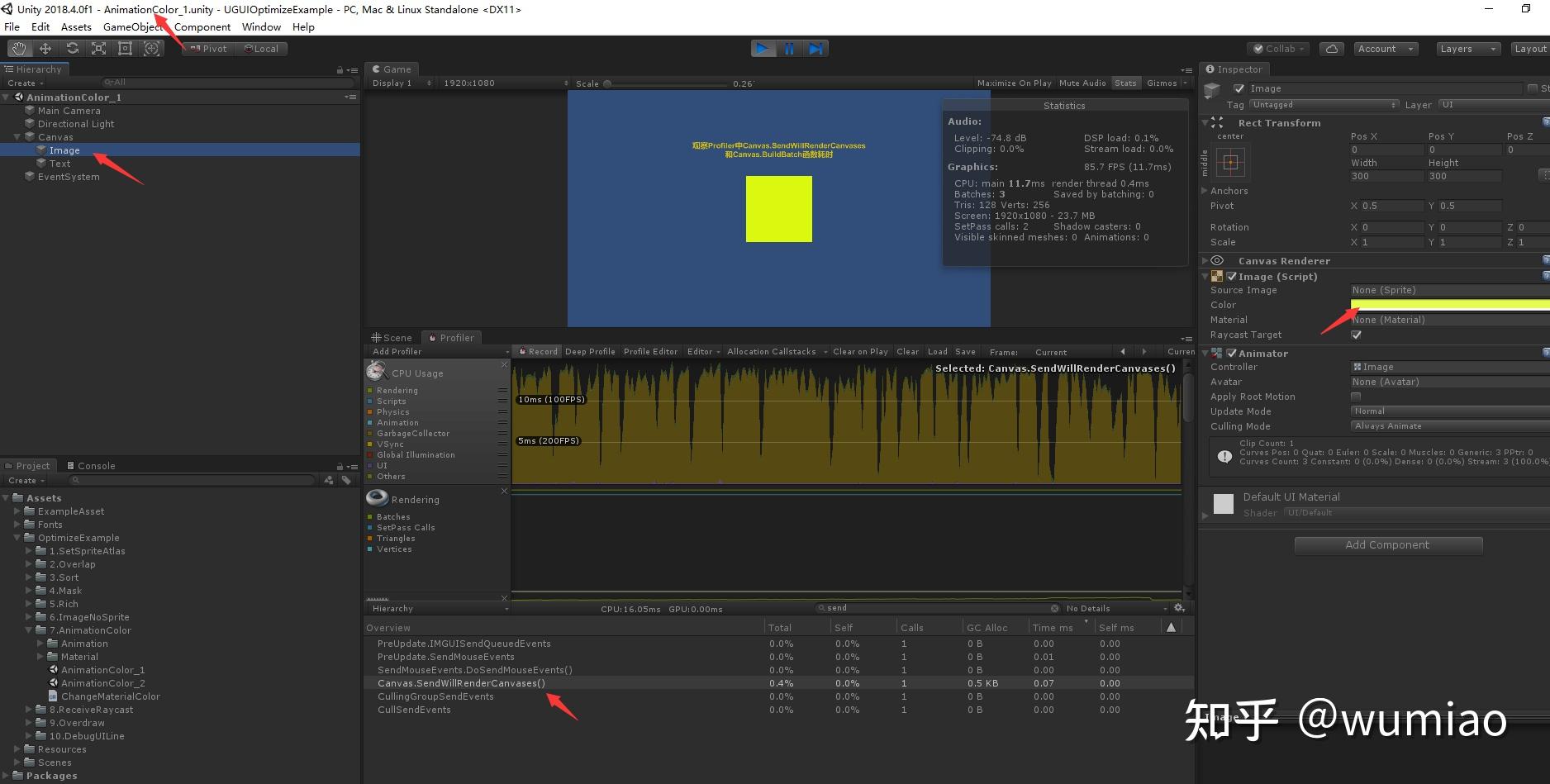
Task: Click the Step frame button
Action: coord(815,49)
